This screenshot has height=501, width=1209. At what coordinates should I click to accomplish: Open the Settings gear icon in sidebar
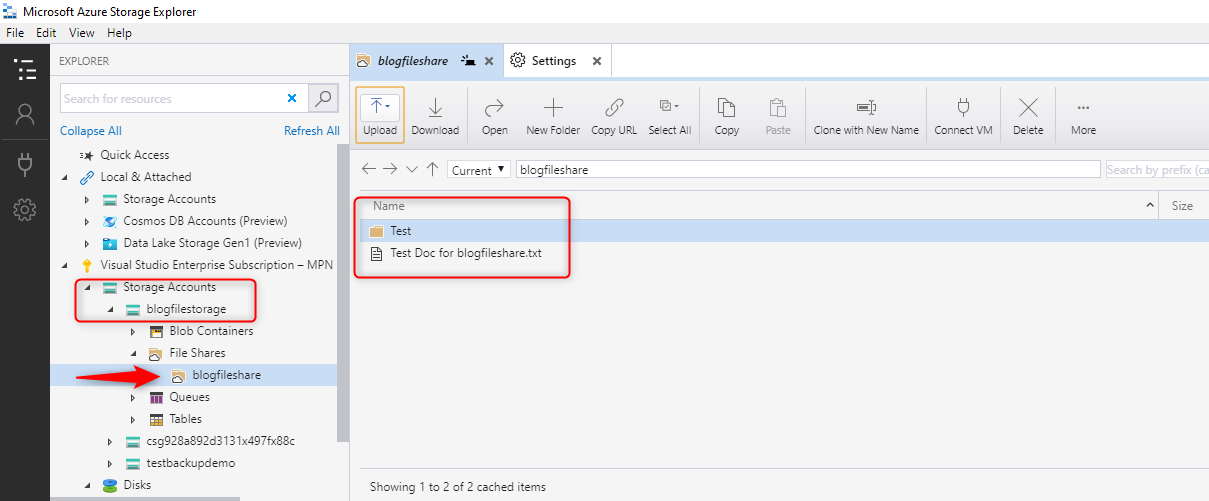click(25, 210)
